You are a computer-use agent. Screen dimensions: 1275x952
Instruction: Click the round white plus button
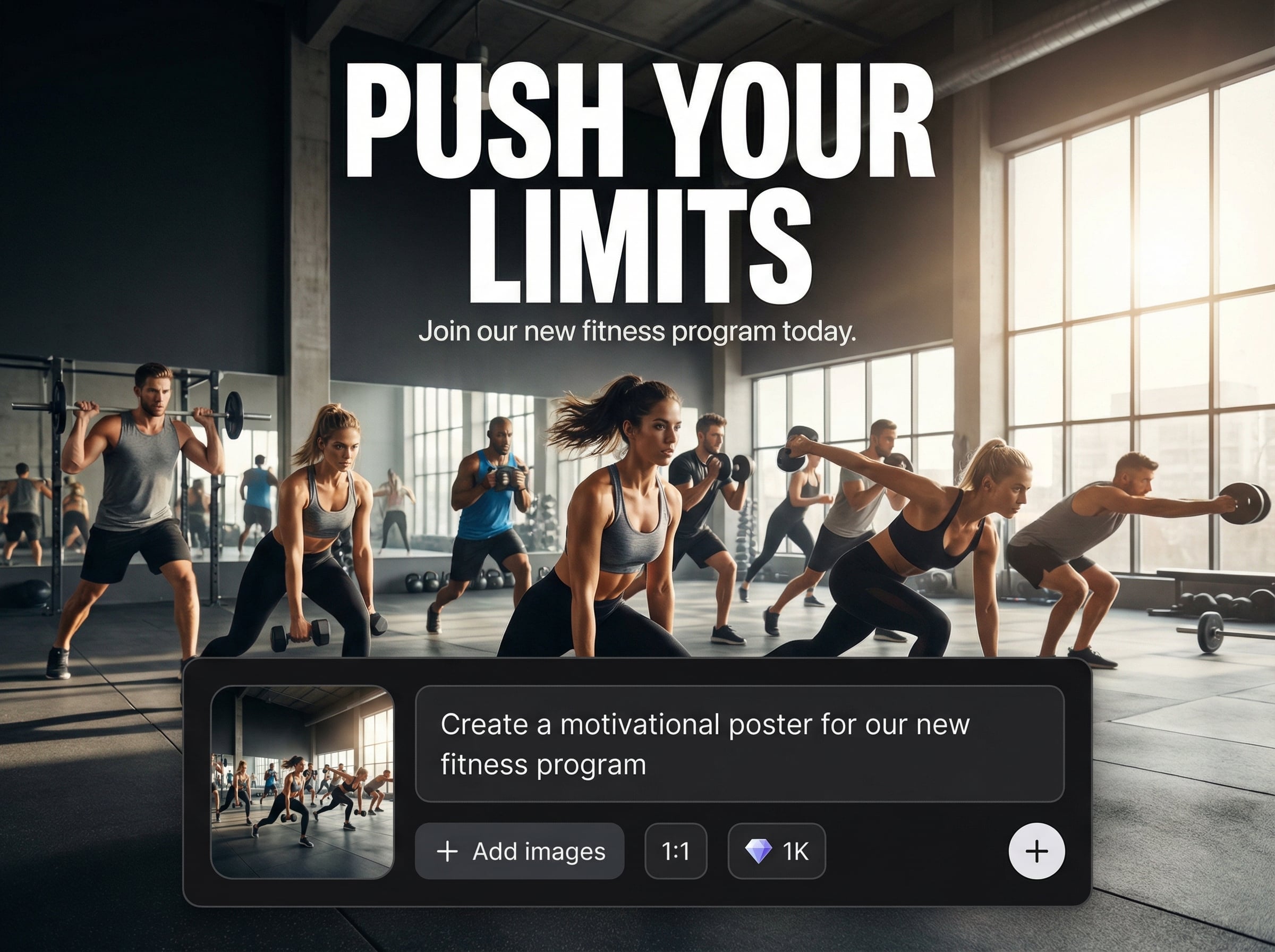coord(1036,851)
